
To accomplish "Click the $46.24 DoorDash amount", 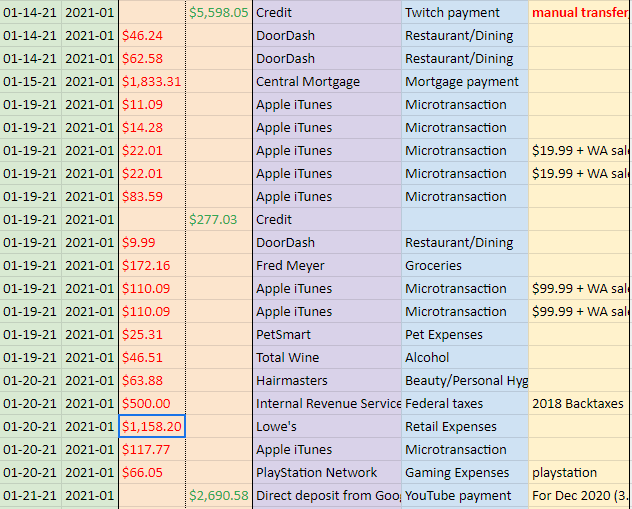I will coord(152,35).
